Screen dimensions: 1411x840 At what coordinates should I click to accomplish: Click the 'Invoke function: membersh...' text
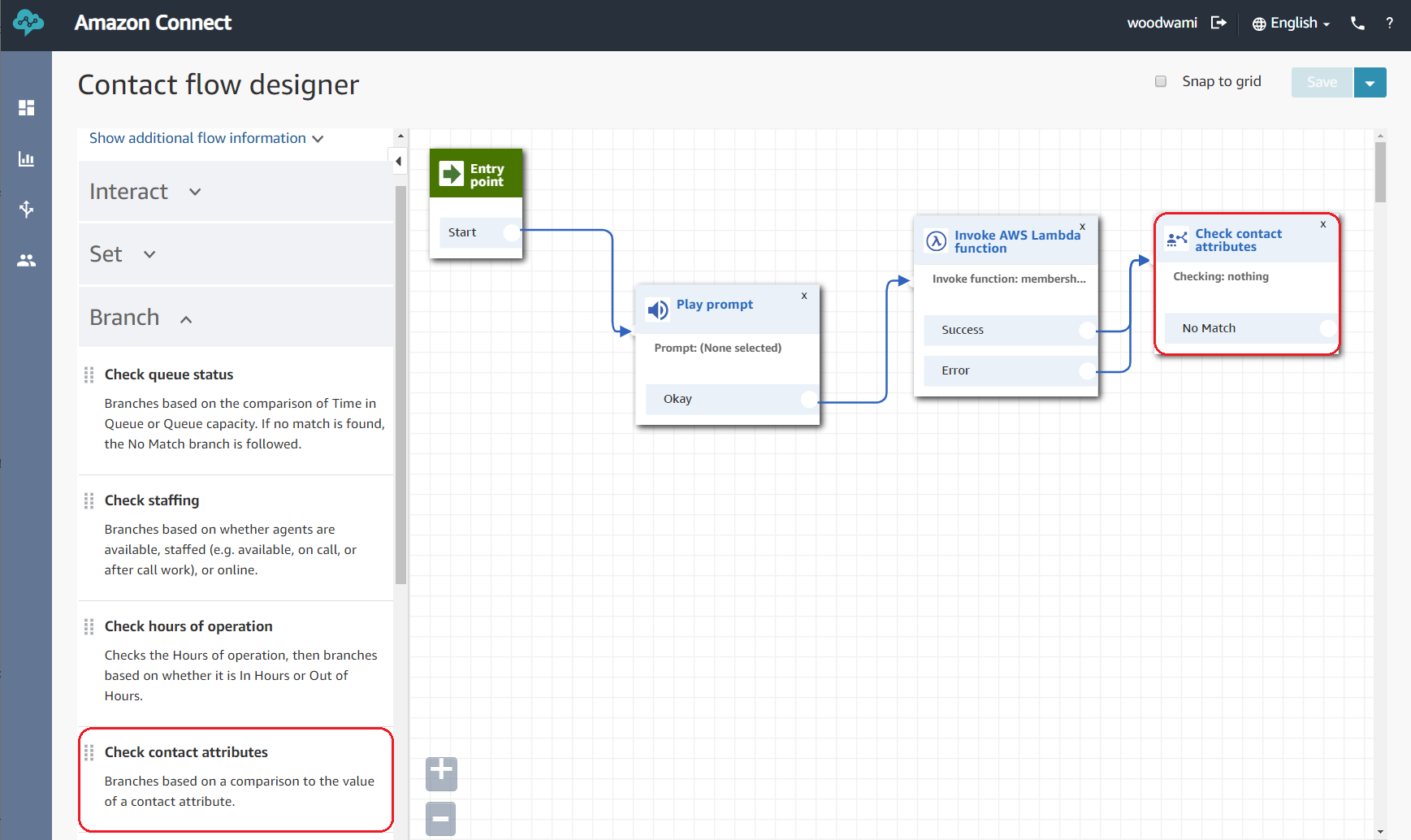pos(1009,279)
